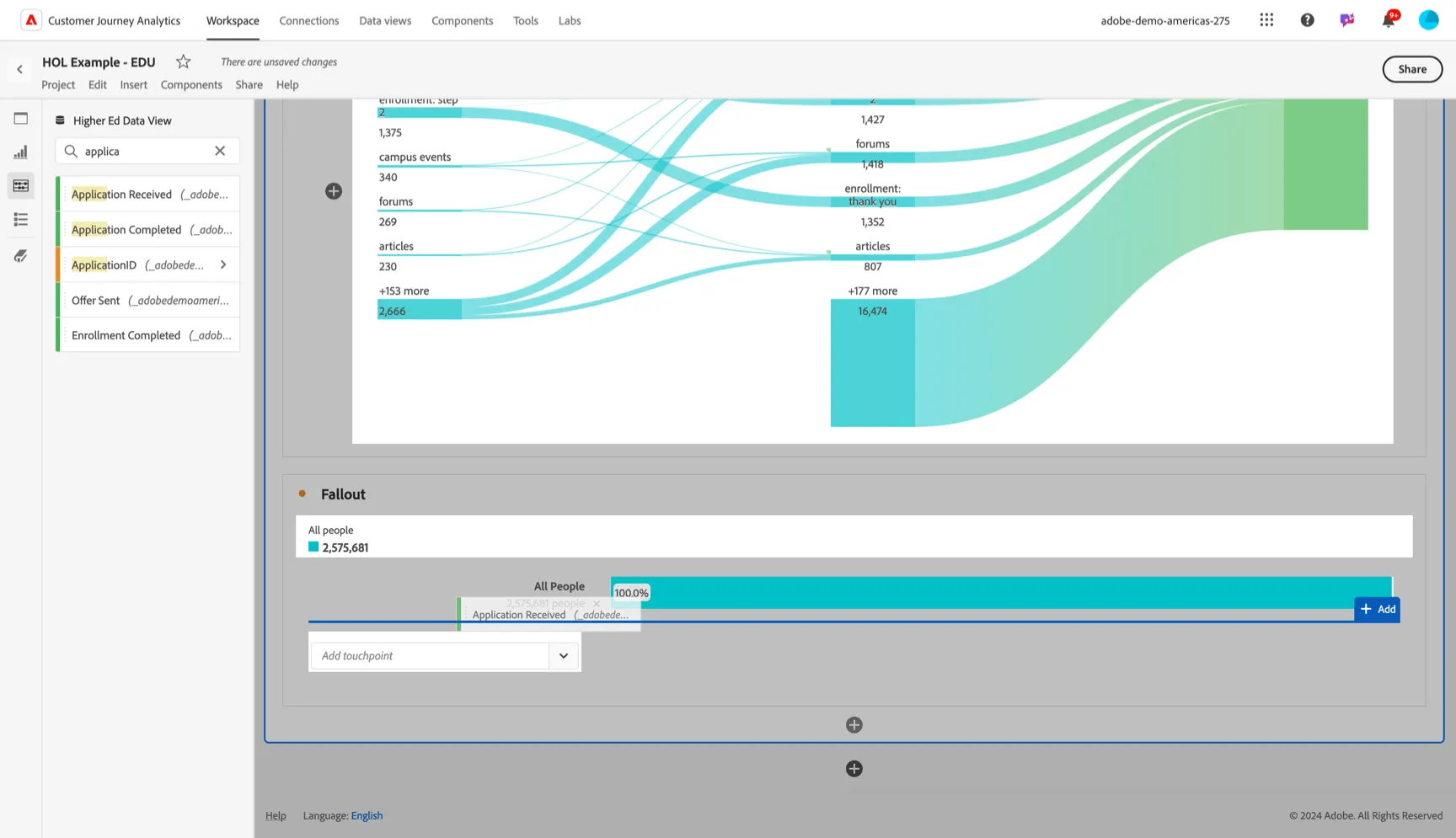Click the Add button on fallout bar
The width and height of the screenshot is (1456, 838).
1378,609
